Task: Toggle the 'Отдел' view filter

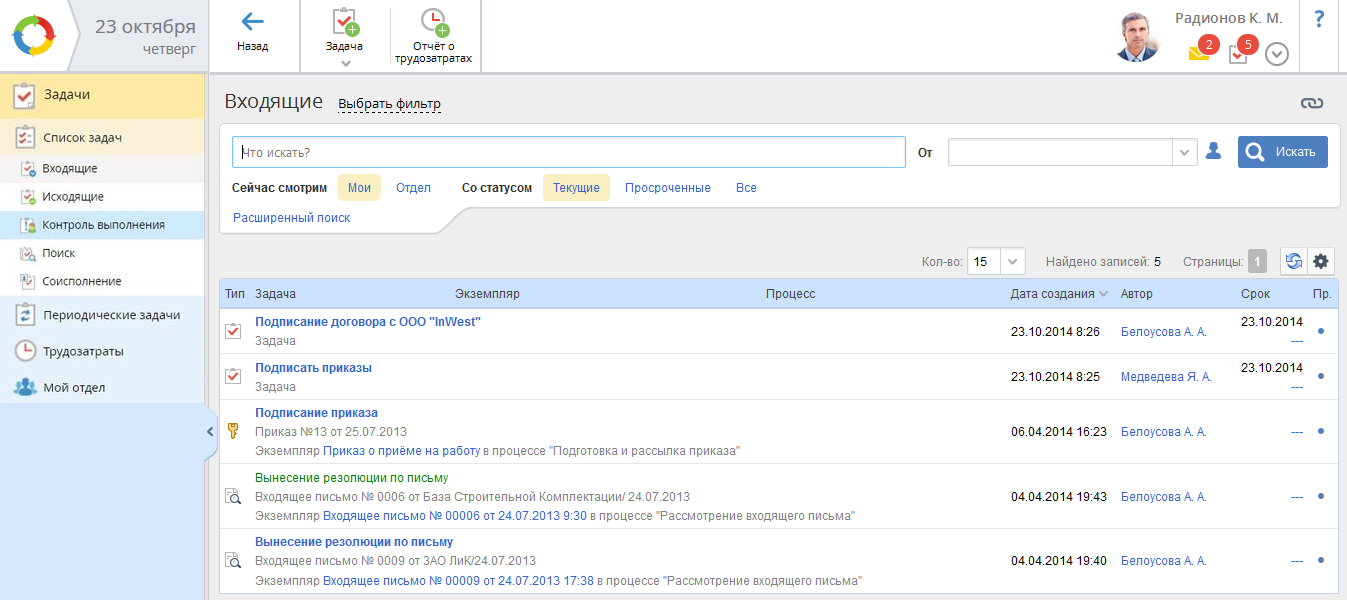Action: click(413, 188)
